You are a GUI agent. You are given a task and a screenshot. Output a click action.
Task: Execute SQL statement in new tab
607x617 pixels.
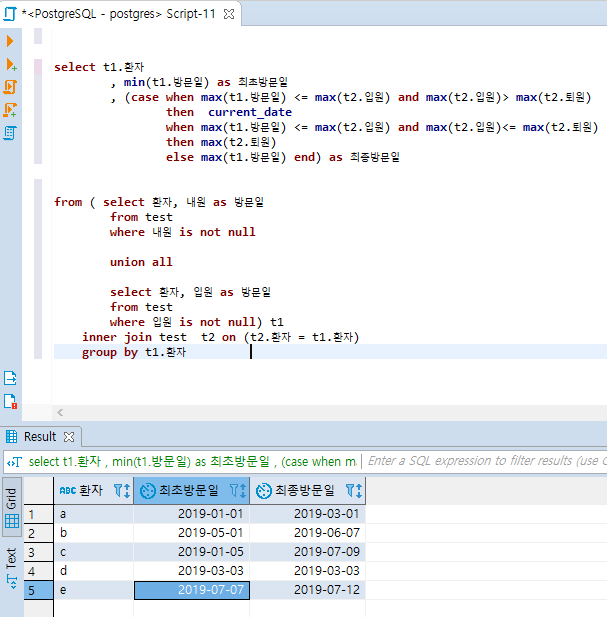[x=11, y=65]
